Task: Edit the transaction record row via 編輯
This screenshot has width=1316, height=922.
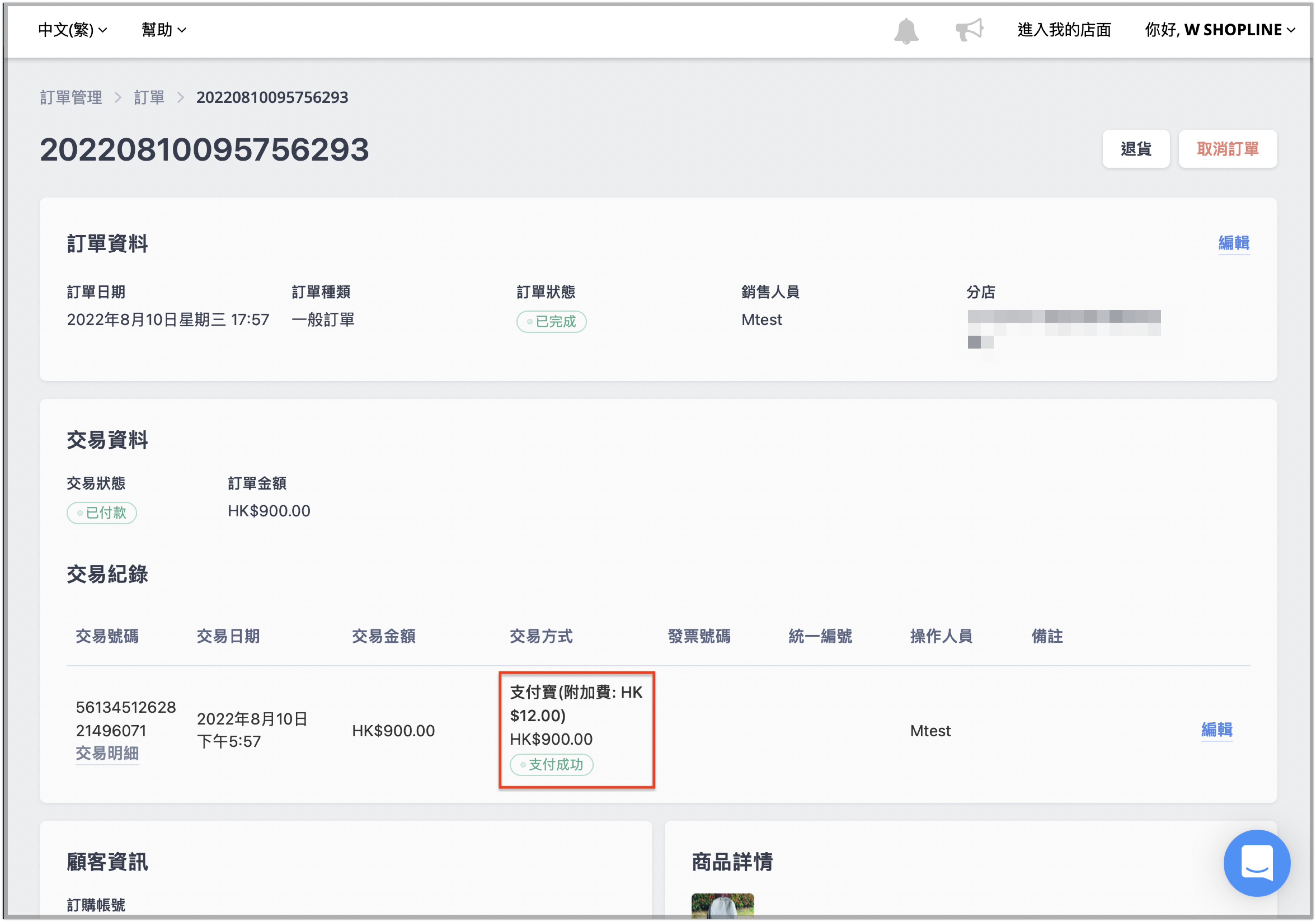Action: click(1216, 730)
